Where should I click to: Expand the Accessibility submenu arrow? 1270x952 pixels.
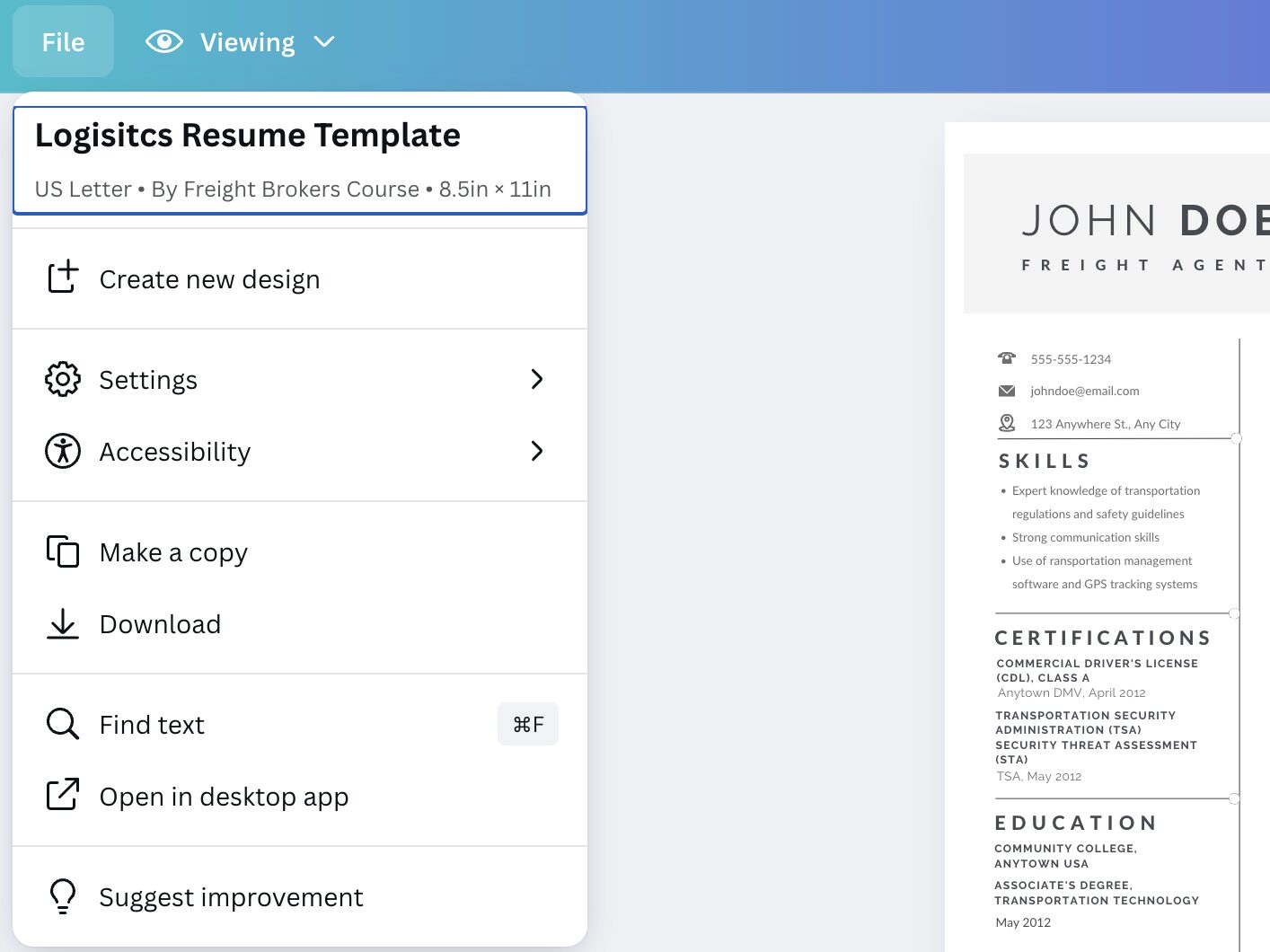(x=537, y=451)
